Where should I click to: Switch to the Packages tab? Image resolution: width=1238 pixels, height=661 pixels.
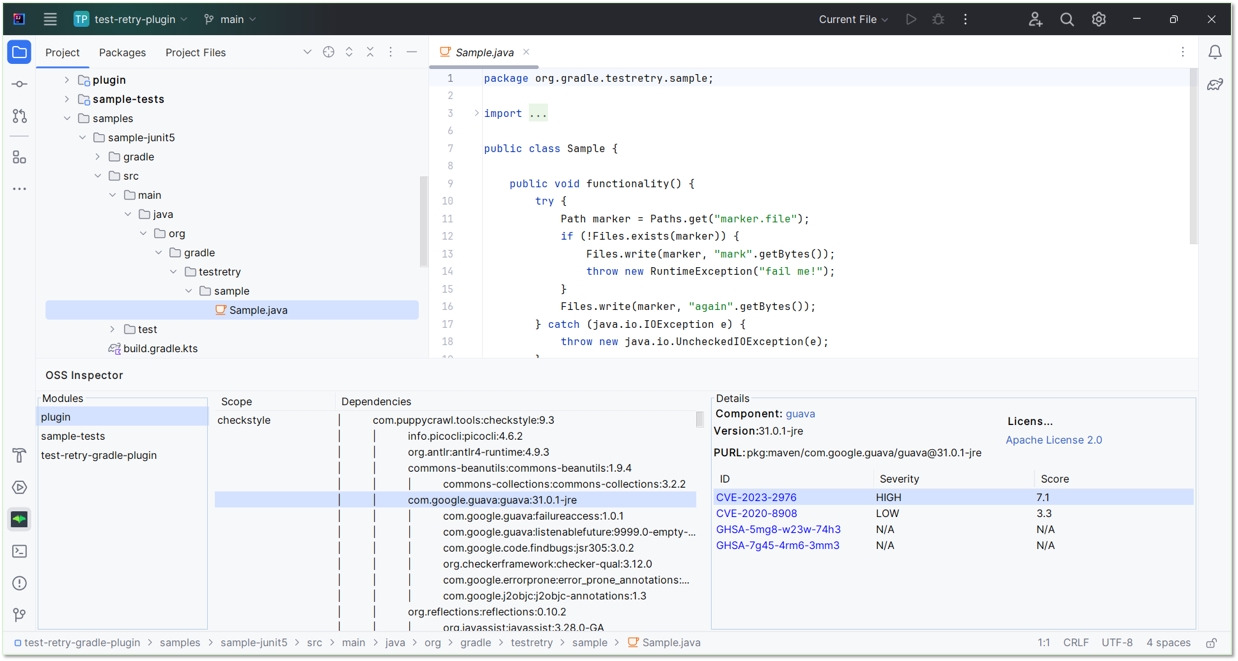tap(122, 52)
